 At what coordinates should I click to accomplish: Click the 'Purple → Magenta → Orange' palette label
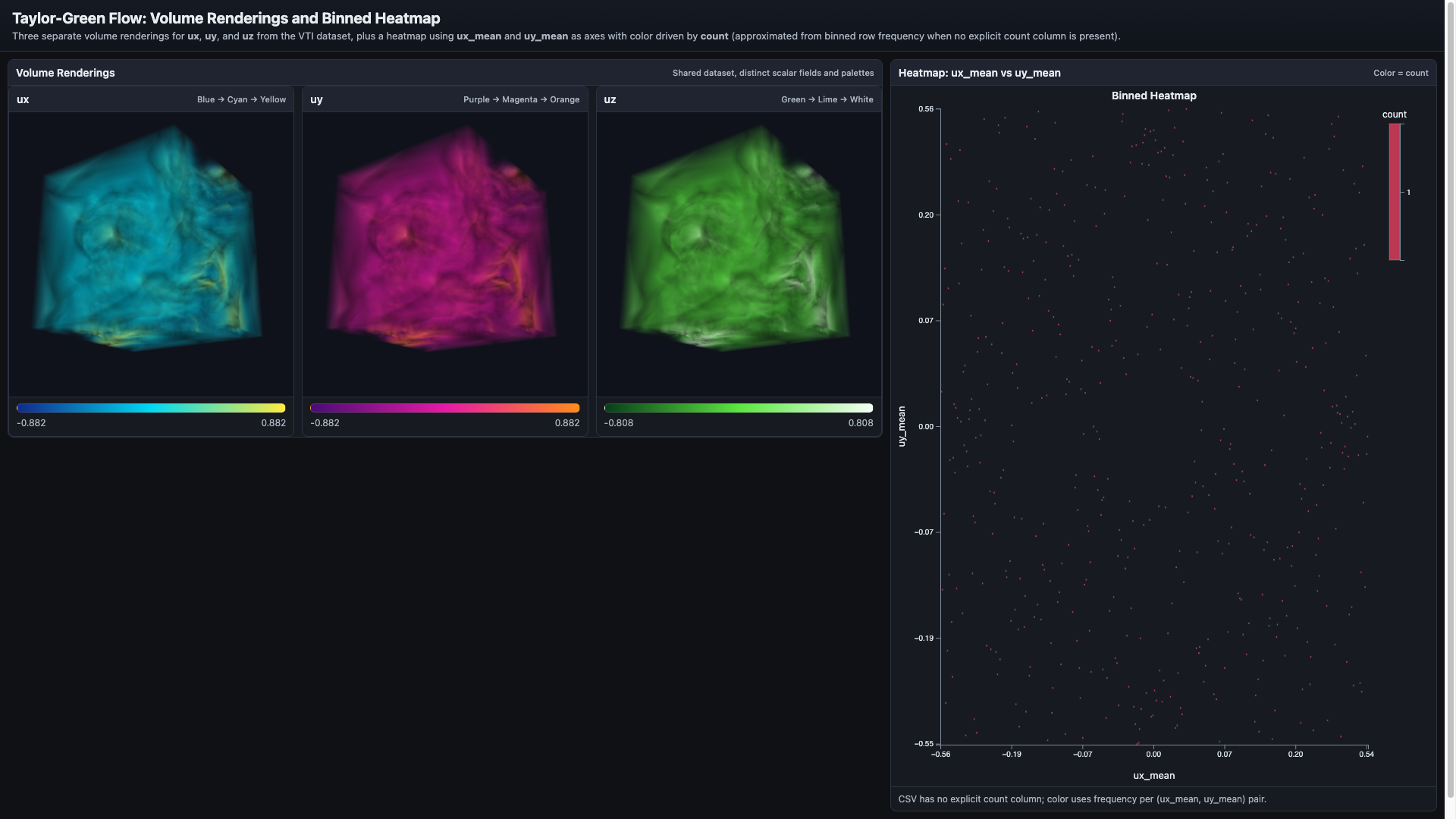pyautogui.click(x=521, y=99)
